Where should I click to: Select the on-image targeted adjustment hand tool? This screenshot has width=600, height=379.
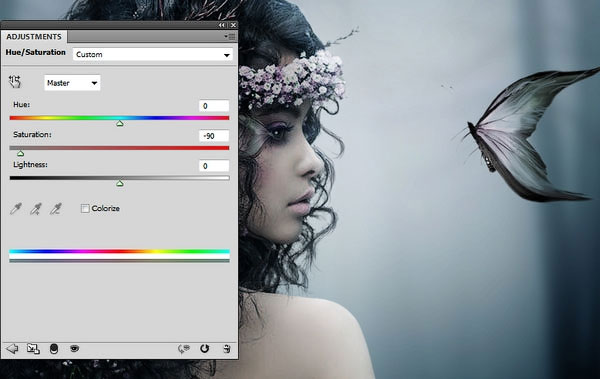[15, 82]
